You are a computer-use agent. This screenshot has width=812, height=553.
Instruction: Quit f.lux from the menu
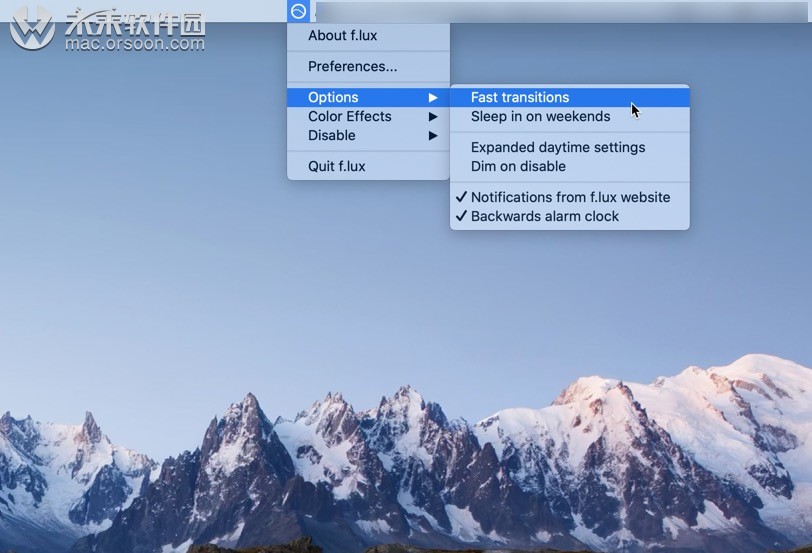pos(368,166)
